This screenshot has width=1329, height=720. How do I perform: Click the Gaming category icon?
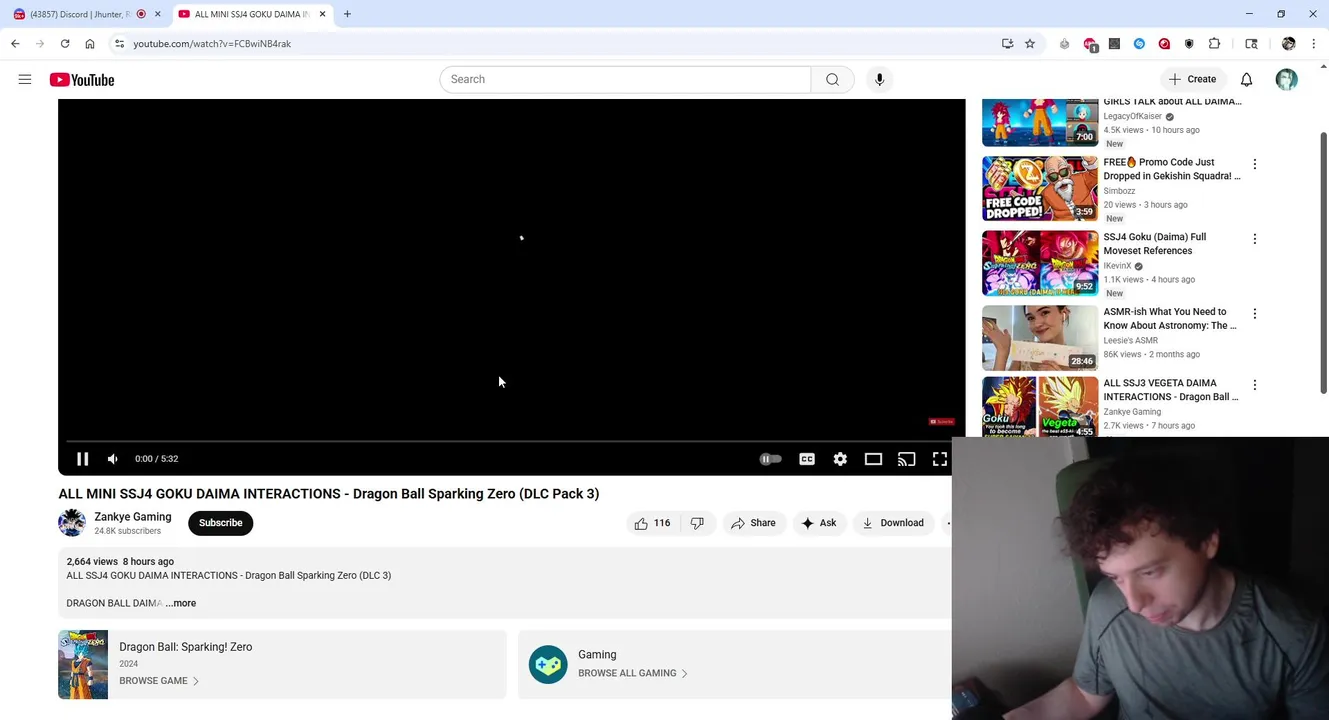[x=548, y=664]
